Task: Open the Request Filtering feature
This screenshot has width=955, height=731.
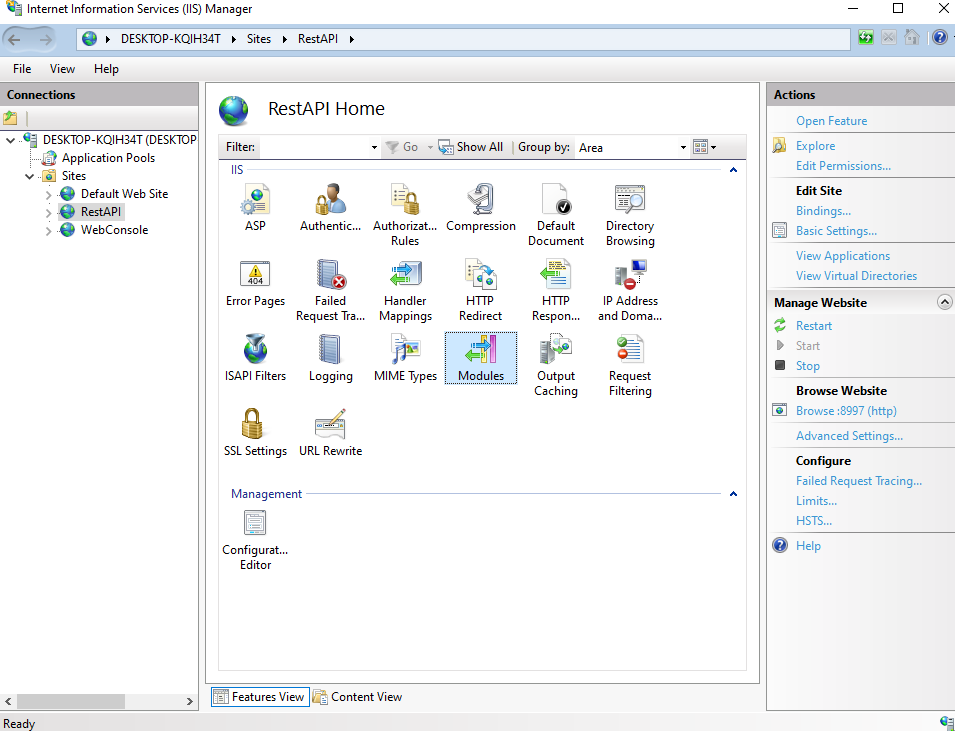Action: pos(630,365)
